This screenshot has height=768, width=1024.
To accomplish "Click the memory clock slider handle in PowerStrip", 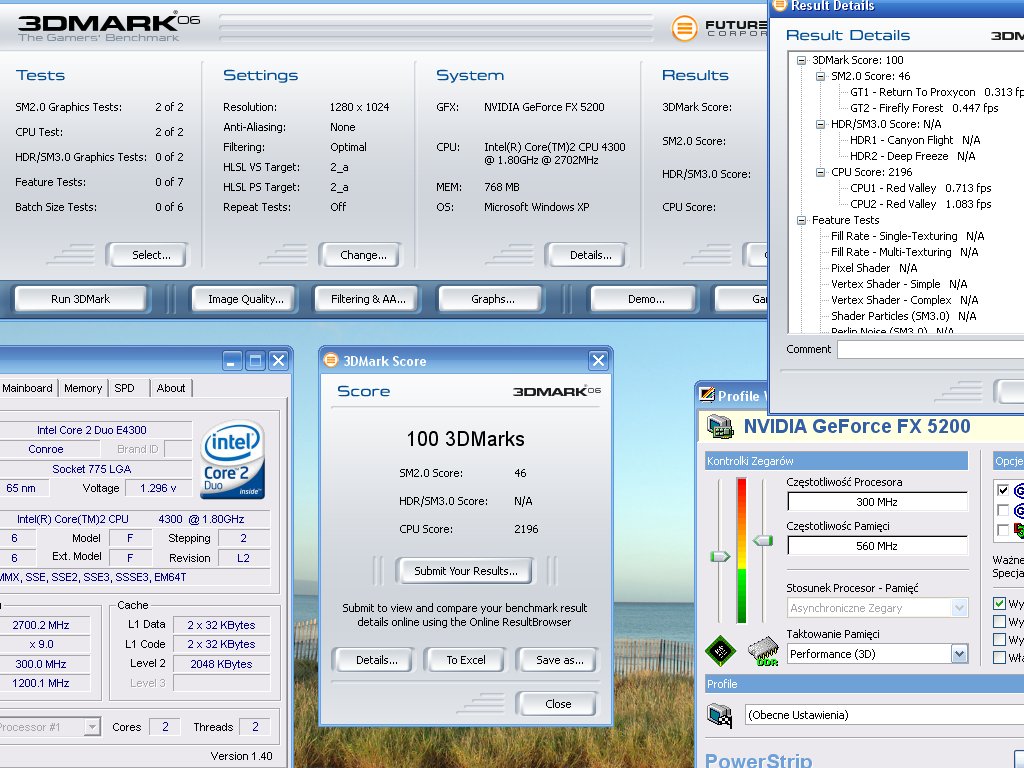I will pyautogui.click(x=763, y=540).
